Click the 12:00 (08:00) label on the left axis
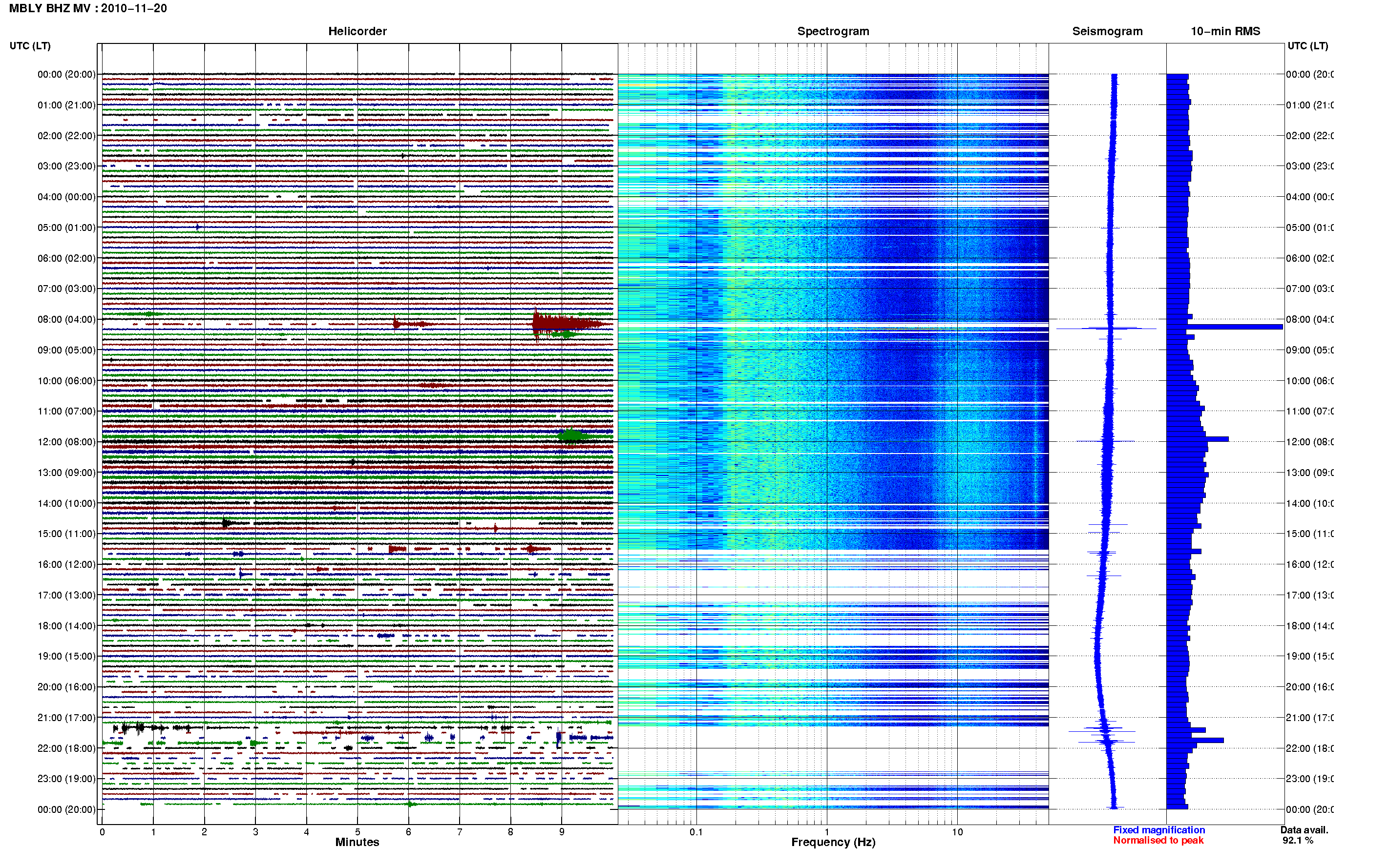Screen dimensions: 1389x868 [66, 441]
